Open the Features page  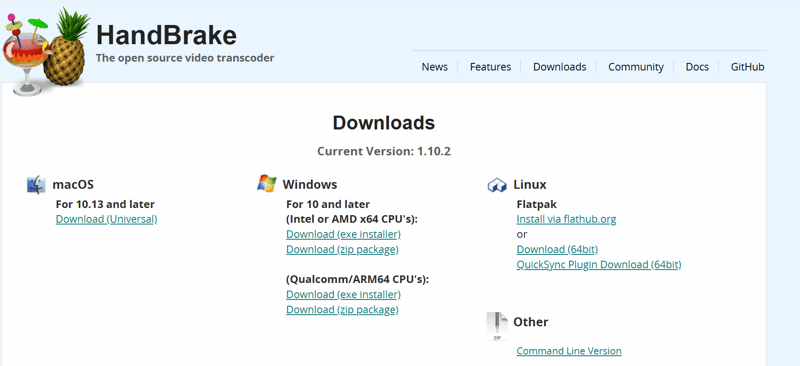pyautogui.click(x=490, y=67)
